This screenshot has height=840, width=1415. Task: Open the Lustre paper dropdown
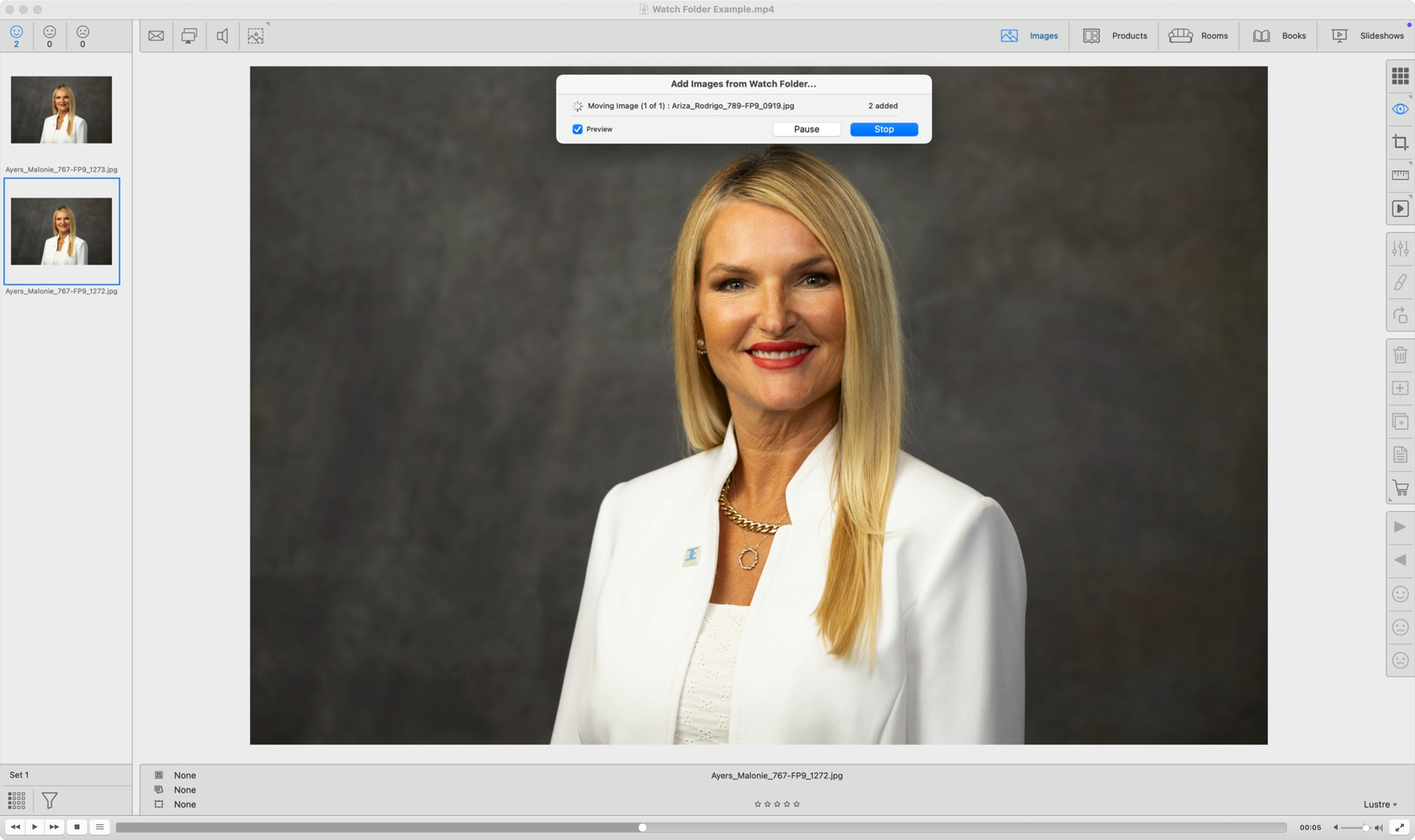click(1380, 804)
